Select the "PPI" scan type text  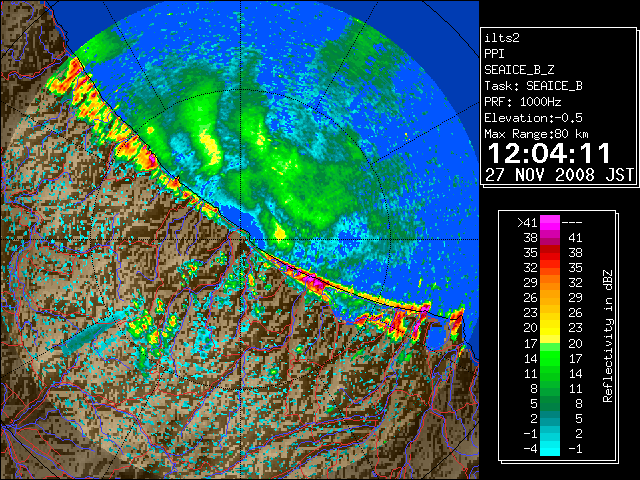(x=494, y=54)
